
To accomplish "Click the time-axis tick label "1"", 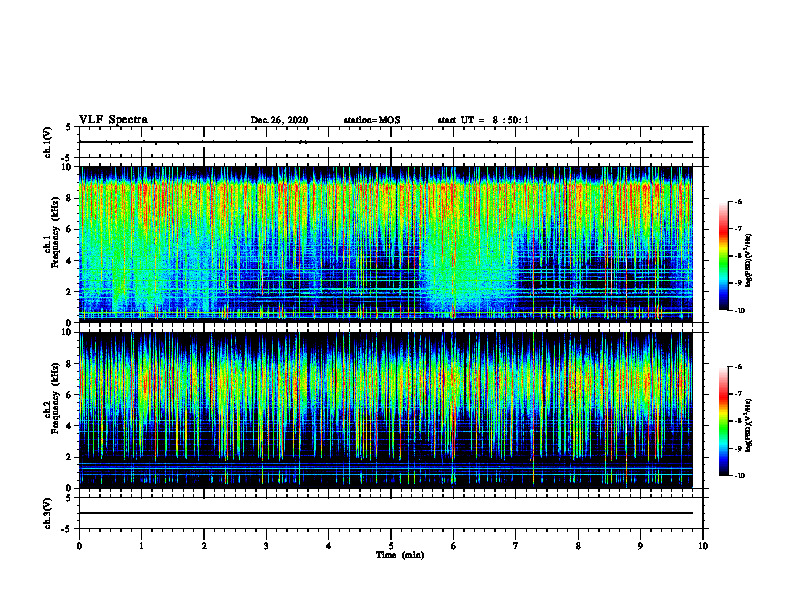I will pyautogui.click(x=141, y=546).
